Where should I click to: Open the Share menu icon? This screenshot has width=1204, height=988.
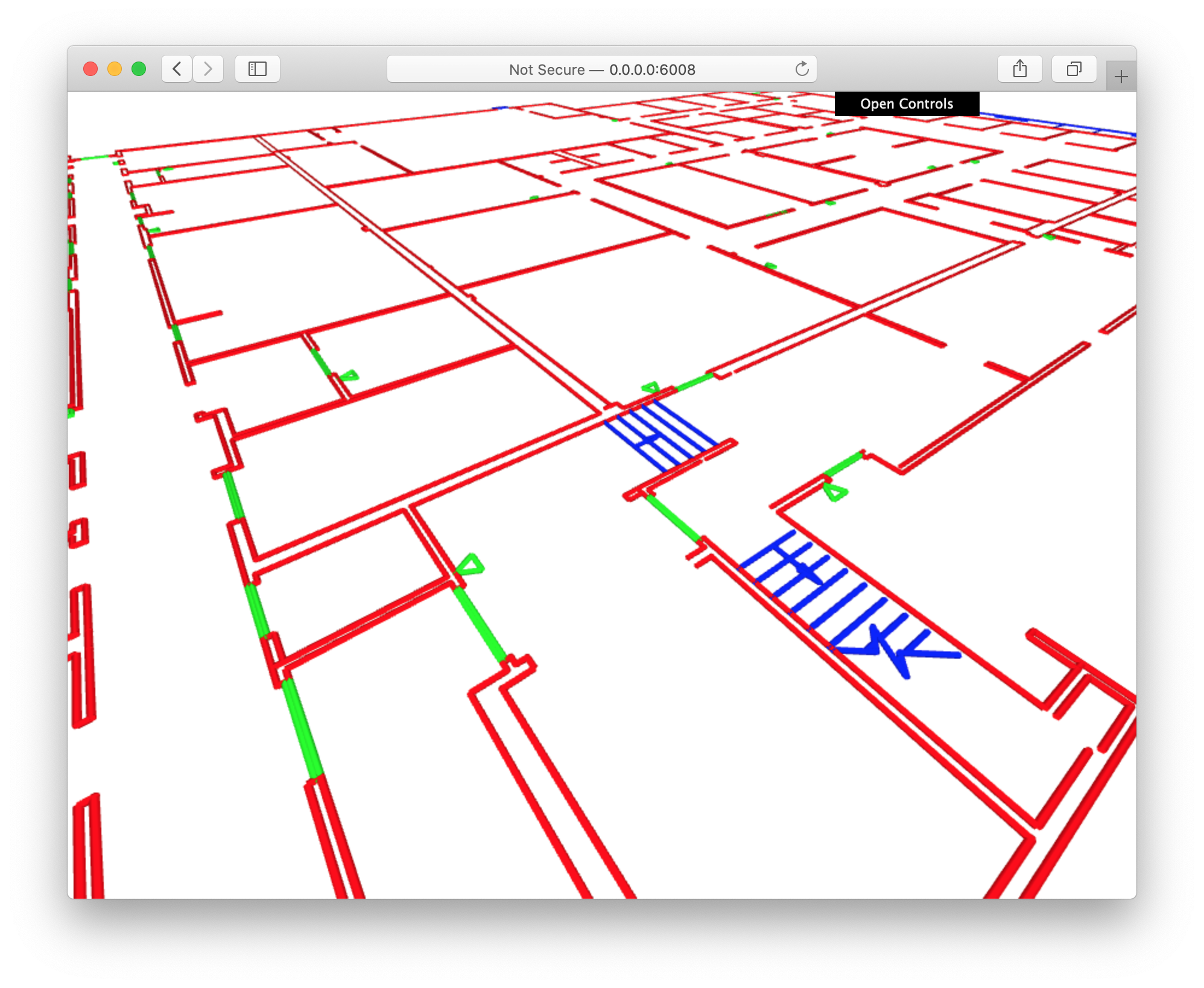point(1019,69)
